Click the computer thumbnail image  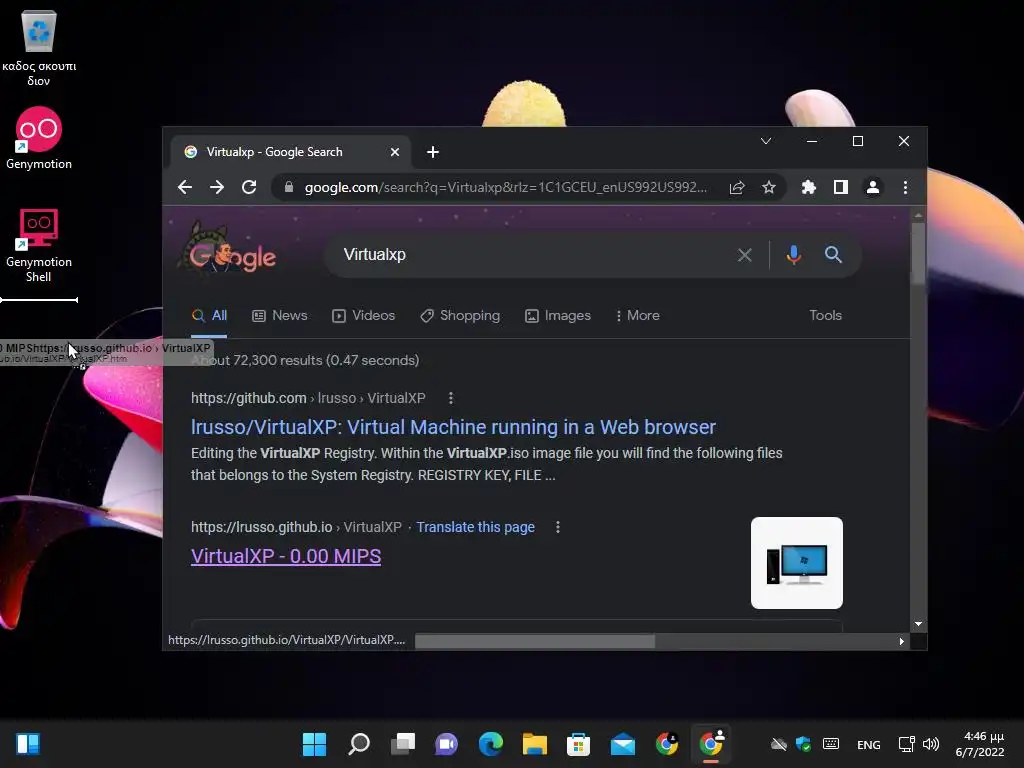click(797, 563)
